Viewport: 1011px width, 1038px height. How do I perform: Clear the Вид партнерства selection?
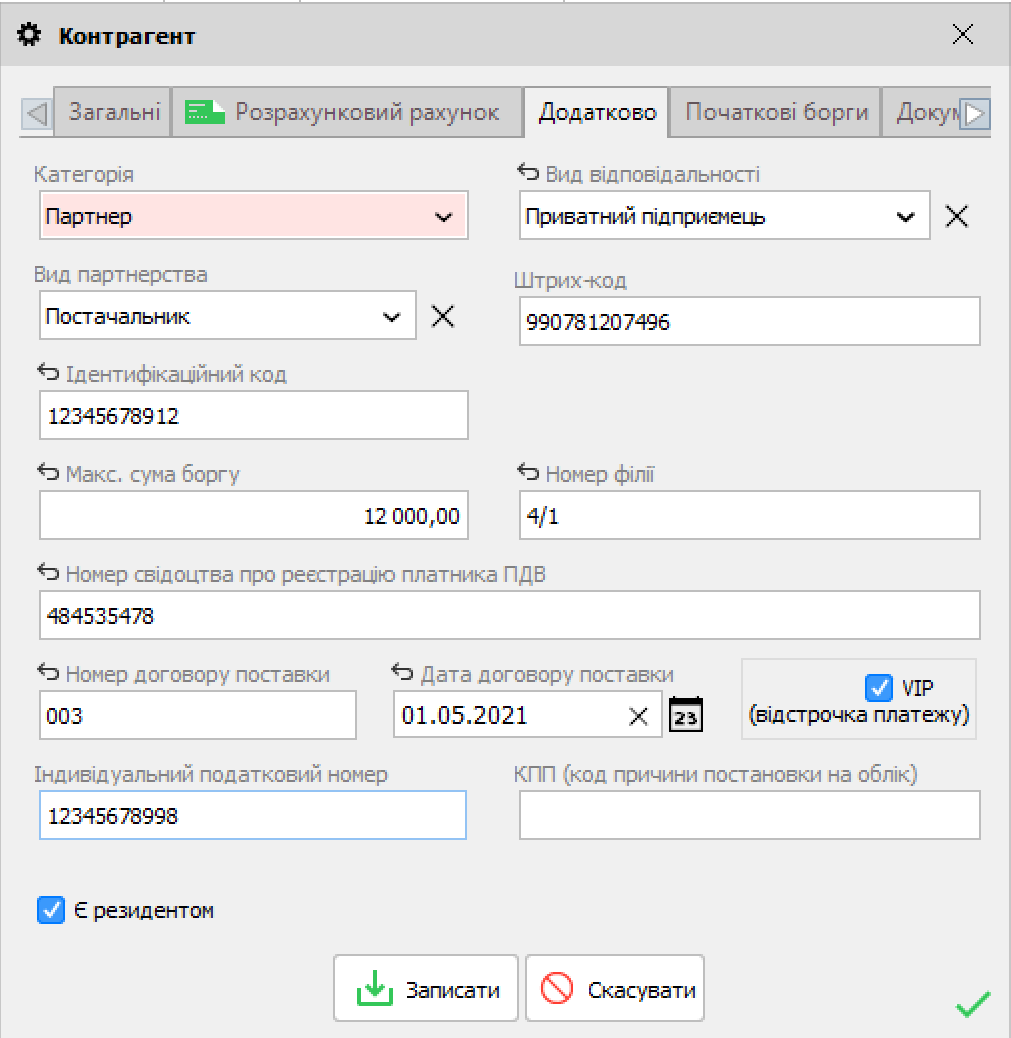(442, 316)
